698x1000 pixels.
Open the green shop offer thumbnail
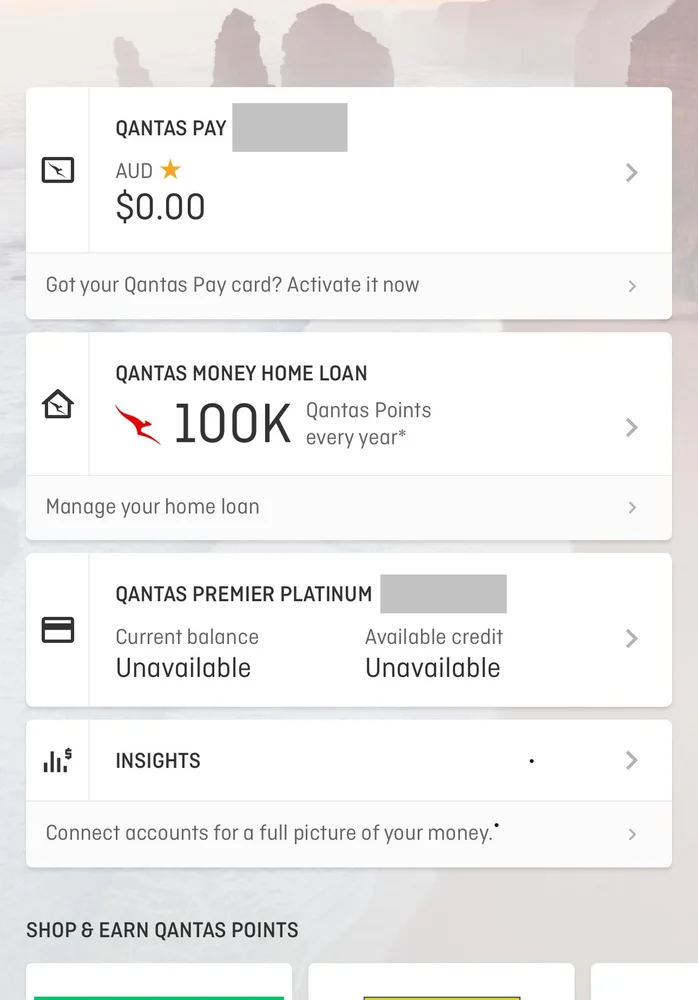pyautogui.click(x=159, y=985)
